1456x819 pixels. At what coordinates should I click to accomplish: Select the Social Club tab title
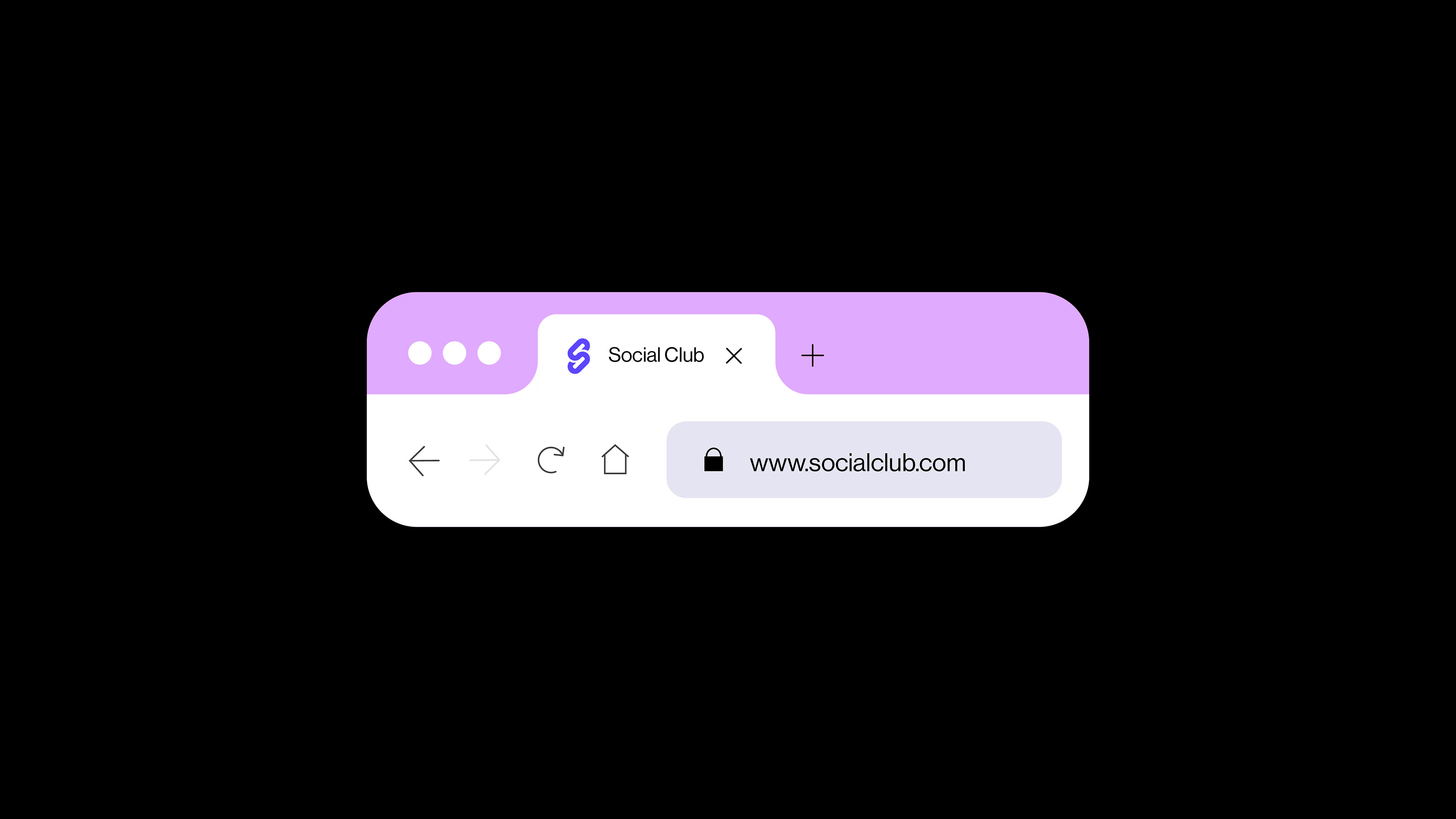click(656, 355)
